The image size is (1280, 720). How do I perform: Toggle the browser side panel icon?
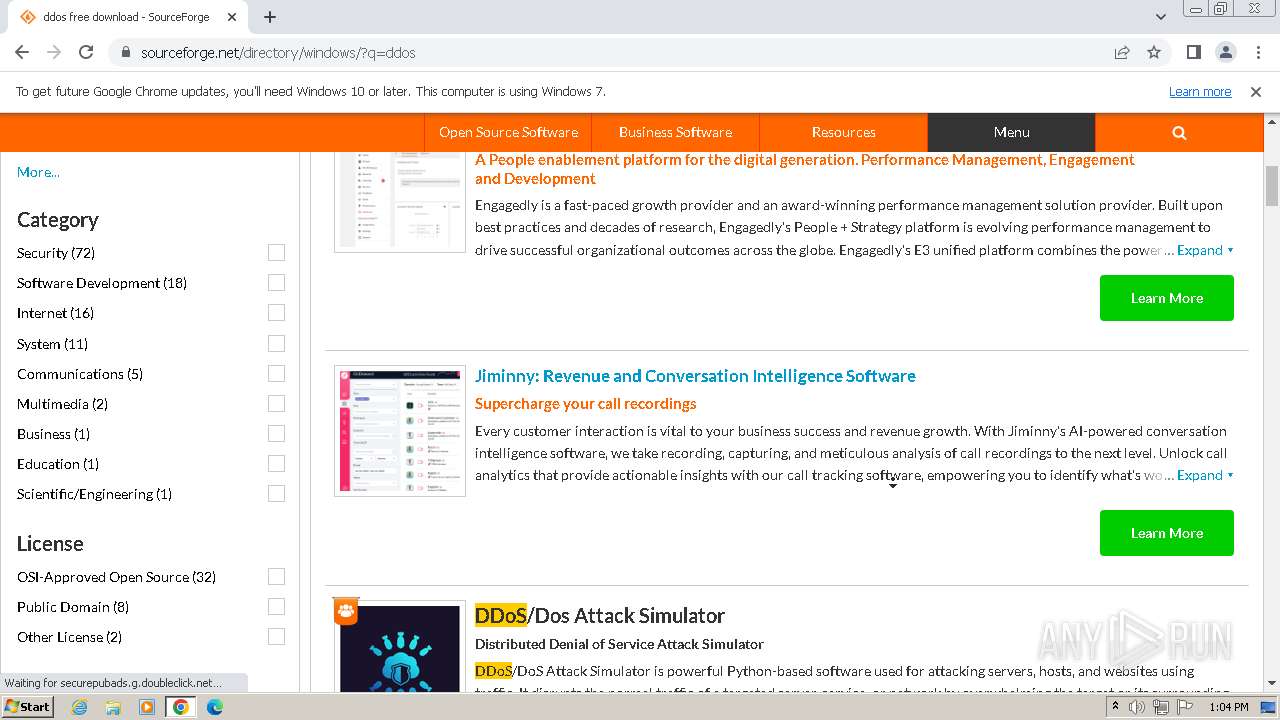click(1193, 52)
